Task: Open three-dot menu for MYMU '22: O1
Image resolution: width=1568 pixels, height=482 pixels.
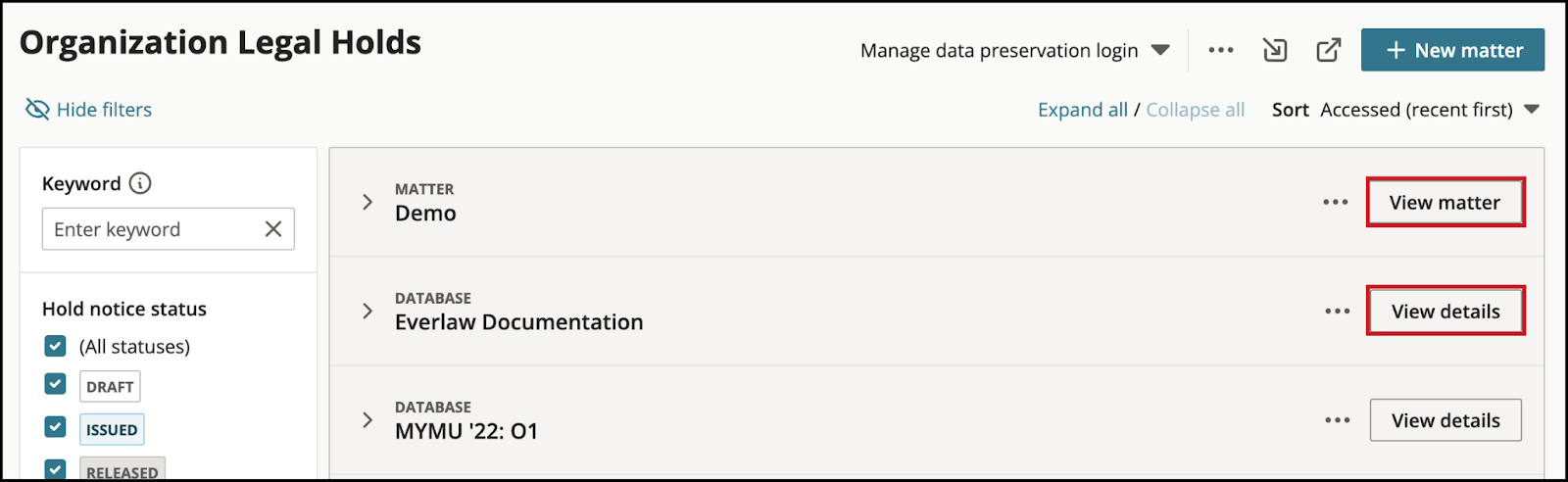Action: click(1338, 419)
